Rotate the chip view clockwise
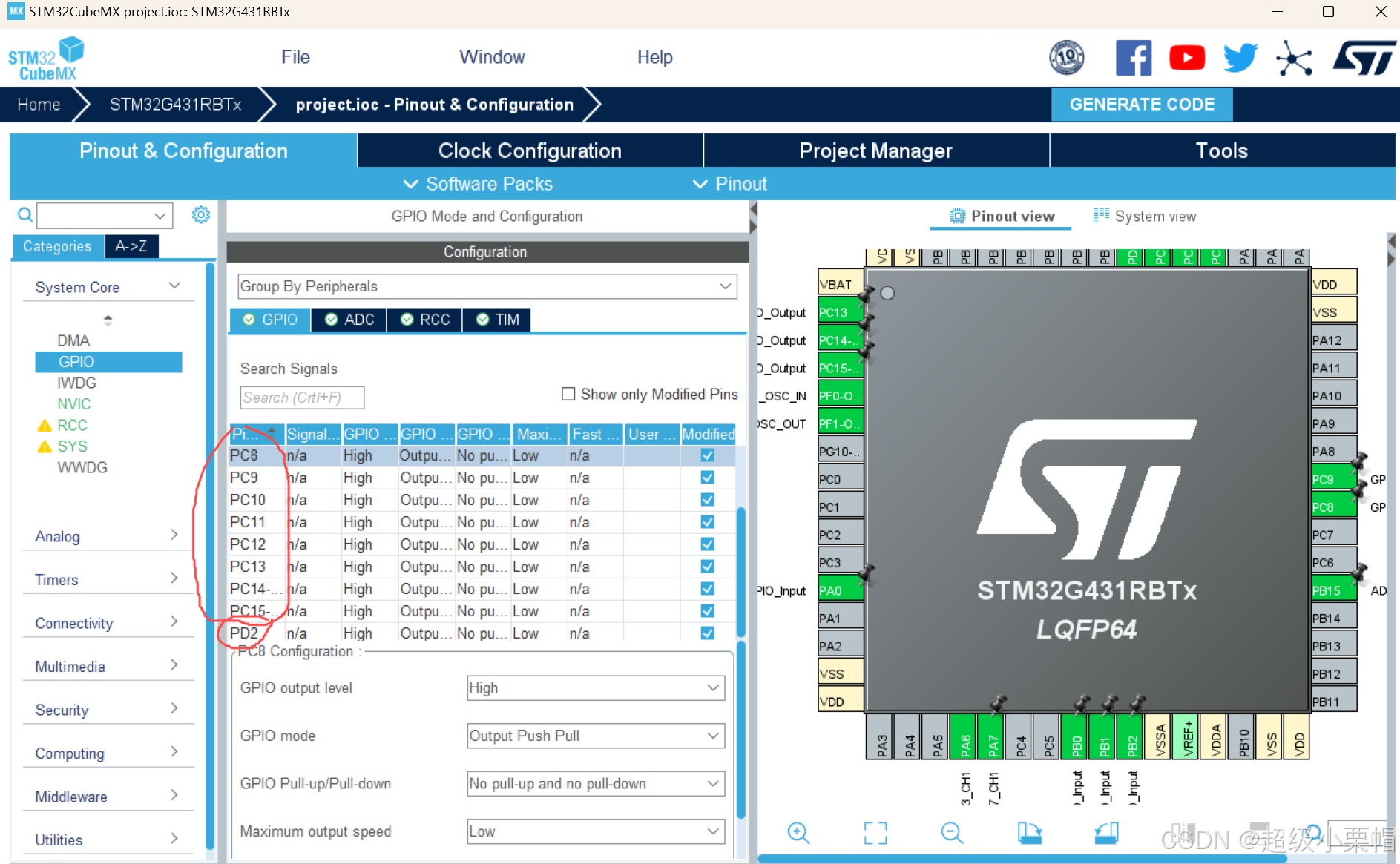Viewport: 1400px width, 864px height. (x=1029, y=833)
